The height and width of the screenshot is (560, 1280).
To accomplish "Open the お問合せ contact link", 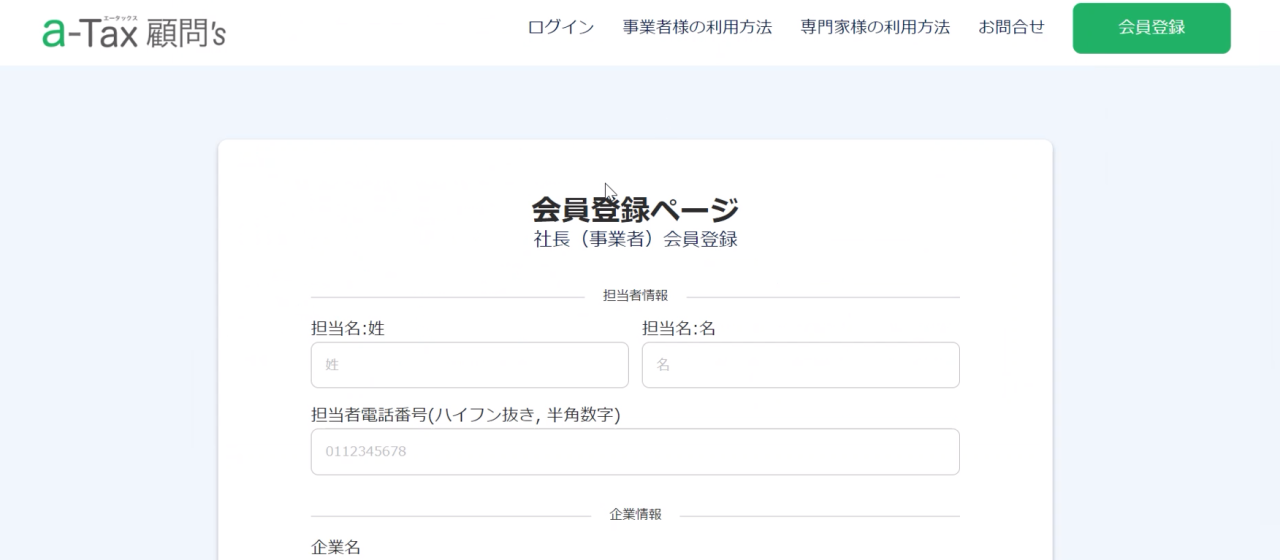I will click(x=1011, y=28).
